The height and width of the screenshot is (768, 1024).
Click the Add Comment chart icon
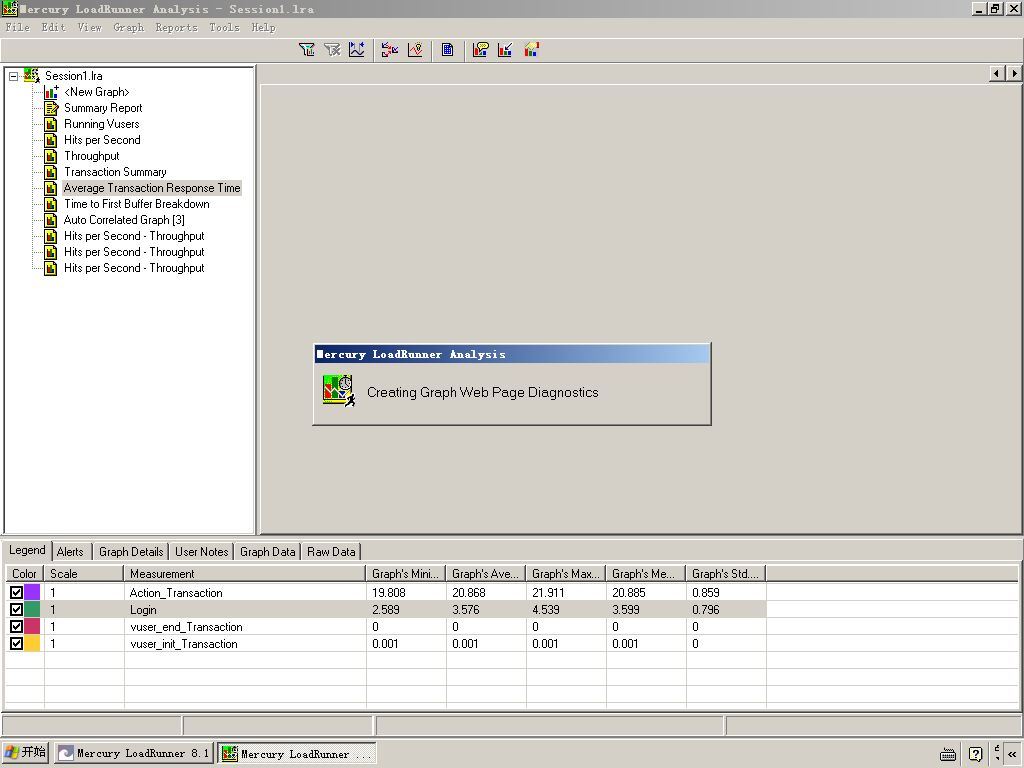pos(481,50)
